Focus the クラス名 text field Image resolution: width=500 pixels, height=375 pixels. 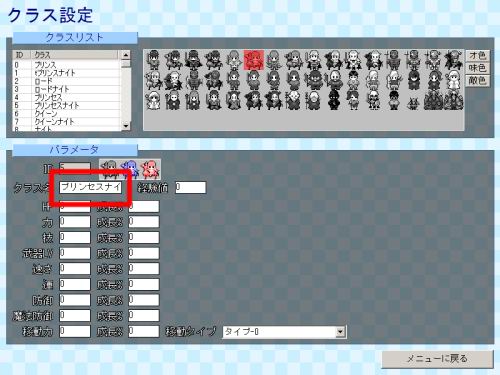tap(91, 187)
